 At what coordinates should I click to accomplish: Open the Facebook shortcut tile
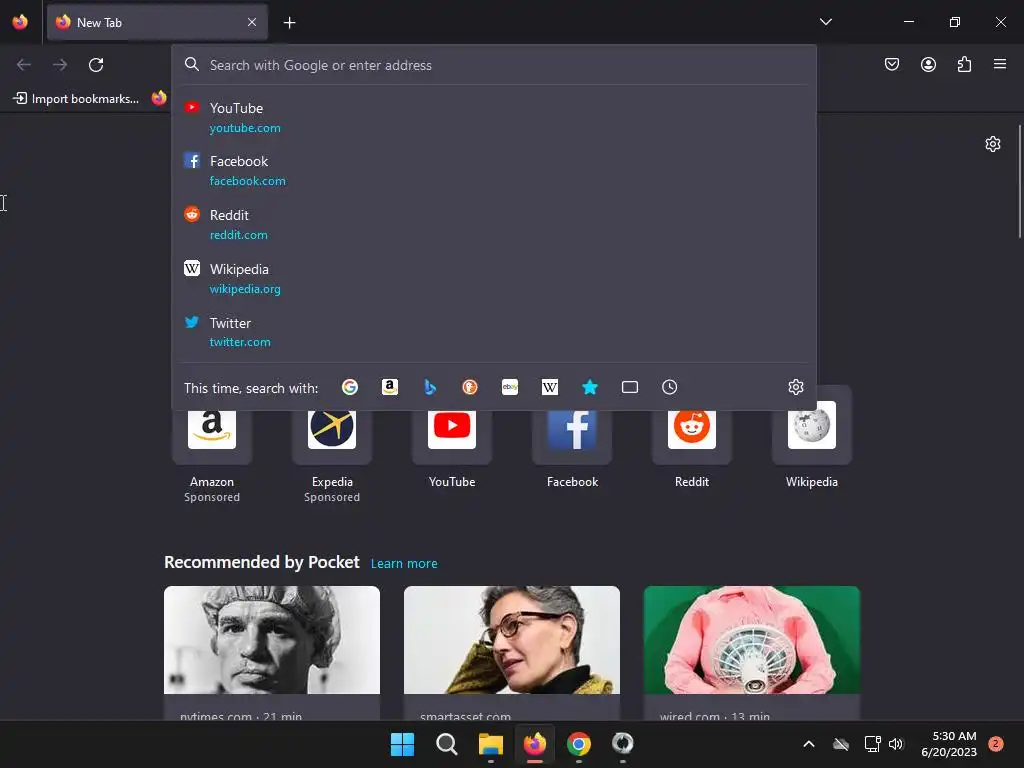[572, 438]
